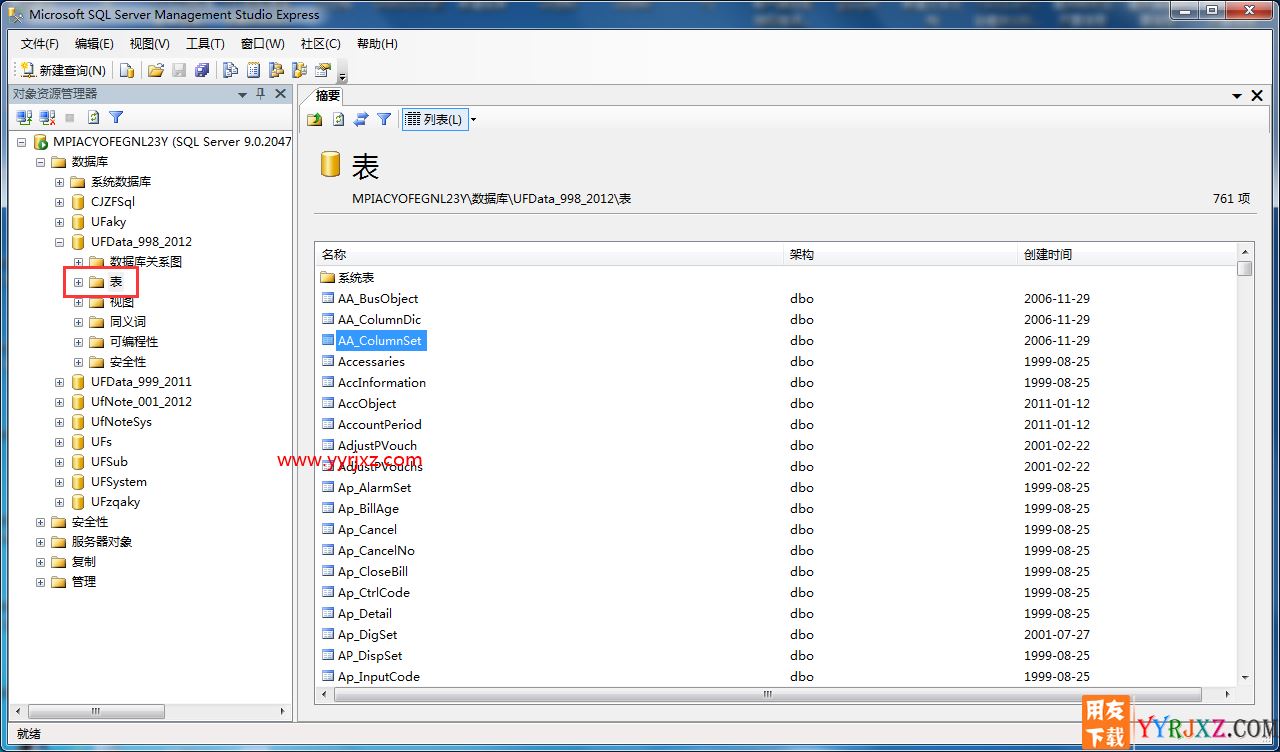Select the UfNoteSys database in tree
Viewport: 1280px width, 752px height.
point(121,422)
